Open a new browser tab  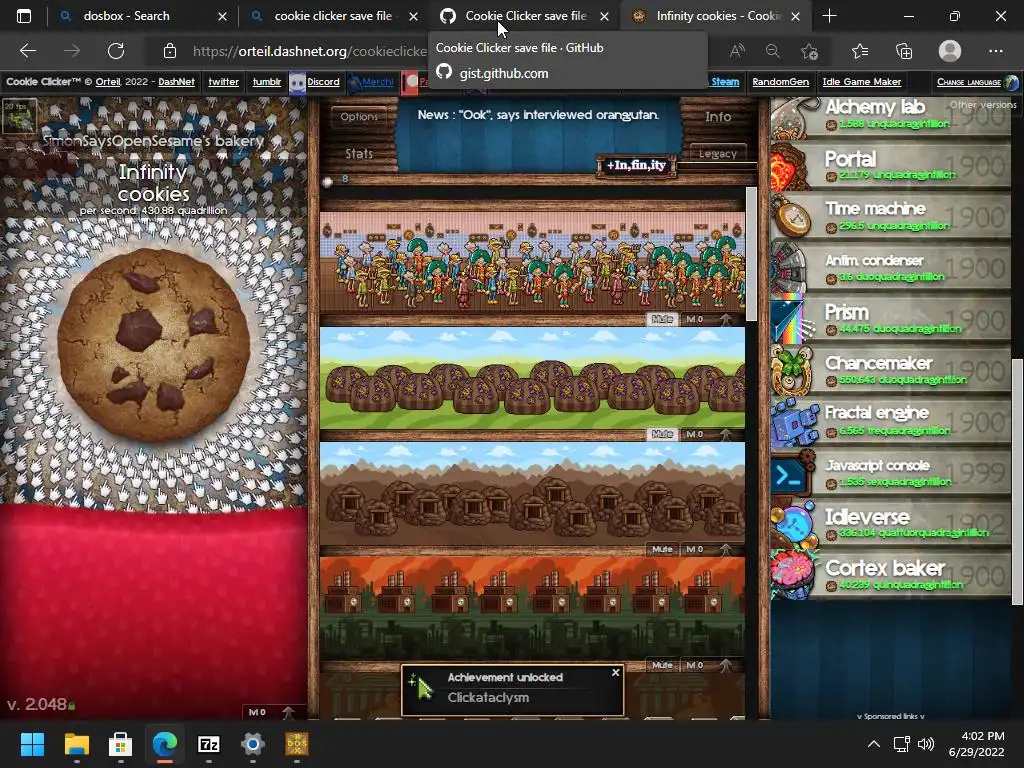[829, 16]
